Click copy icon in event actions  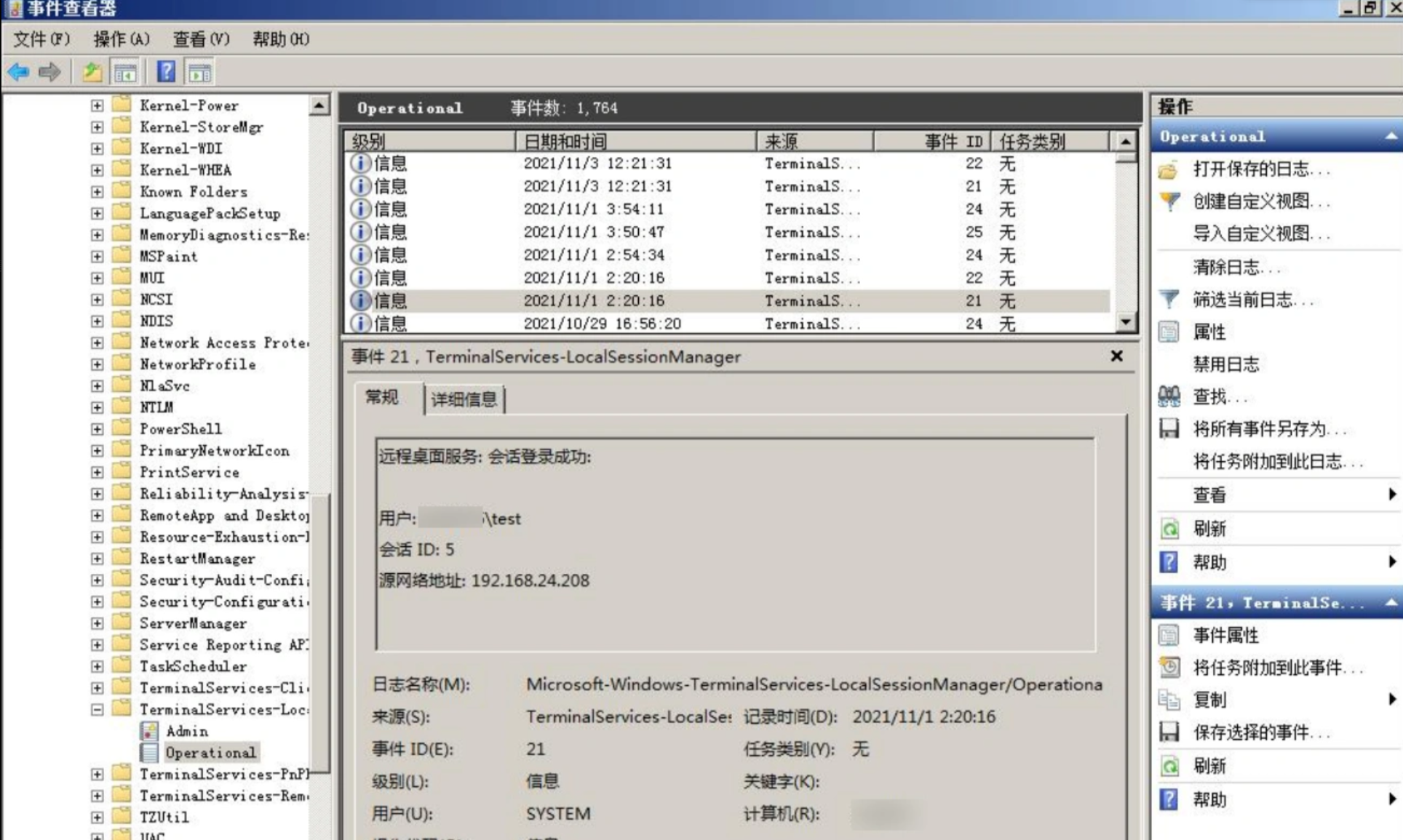point(1169,700)
